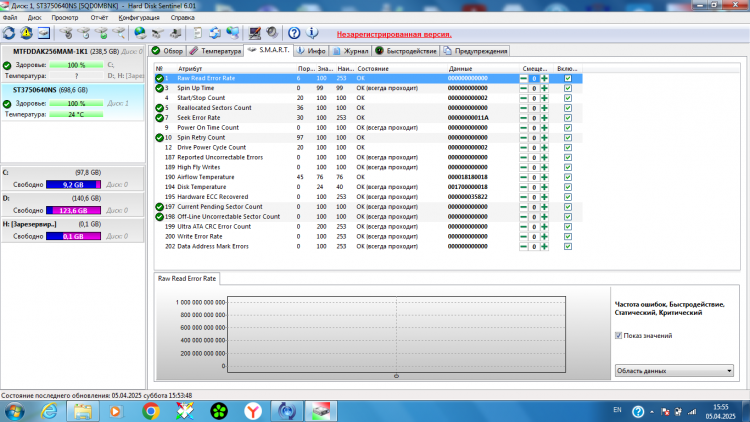This screenshot has width=750, height=422.
Task: Uncheck the Raw Read Error Rate enable checkbox
Action: point(568,78)
